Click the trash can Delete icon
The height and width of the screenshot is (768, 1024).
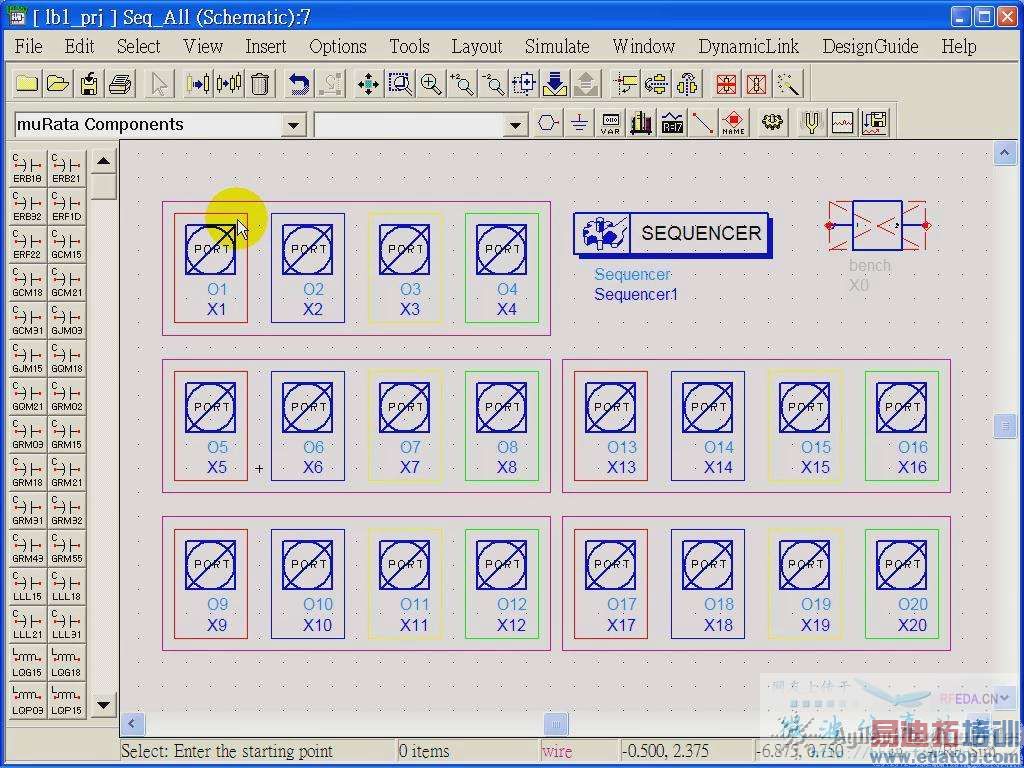pos(260,84)
